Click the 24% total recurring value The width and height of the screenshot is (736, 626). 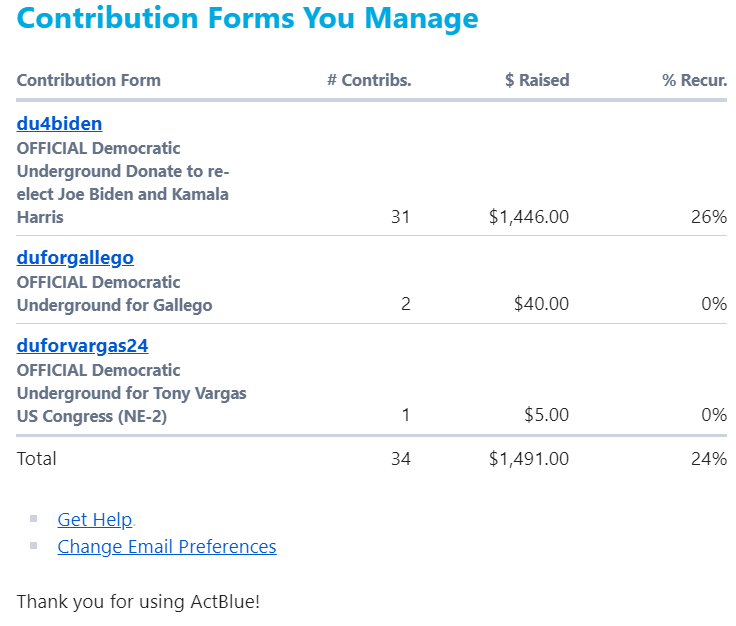709,458
